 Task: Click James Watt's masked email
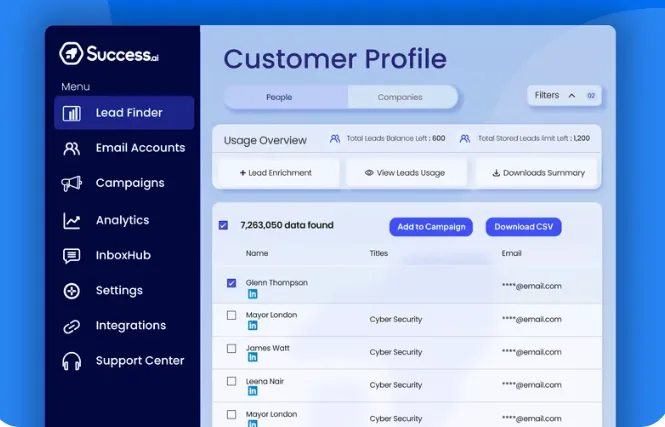click(532, 352)
